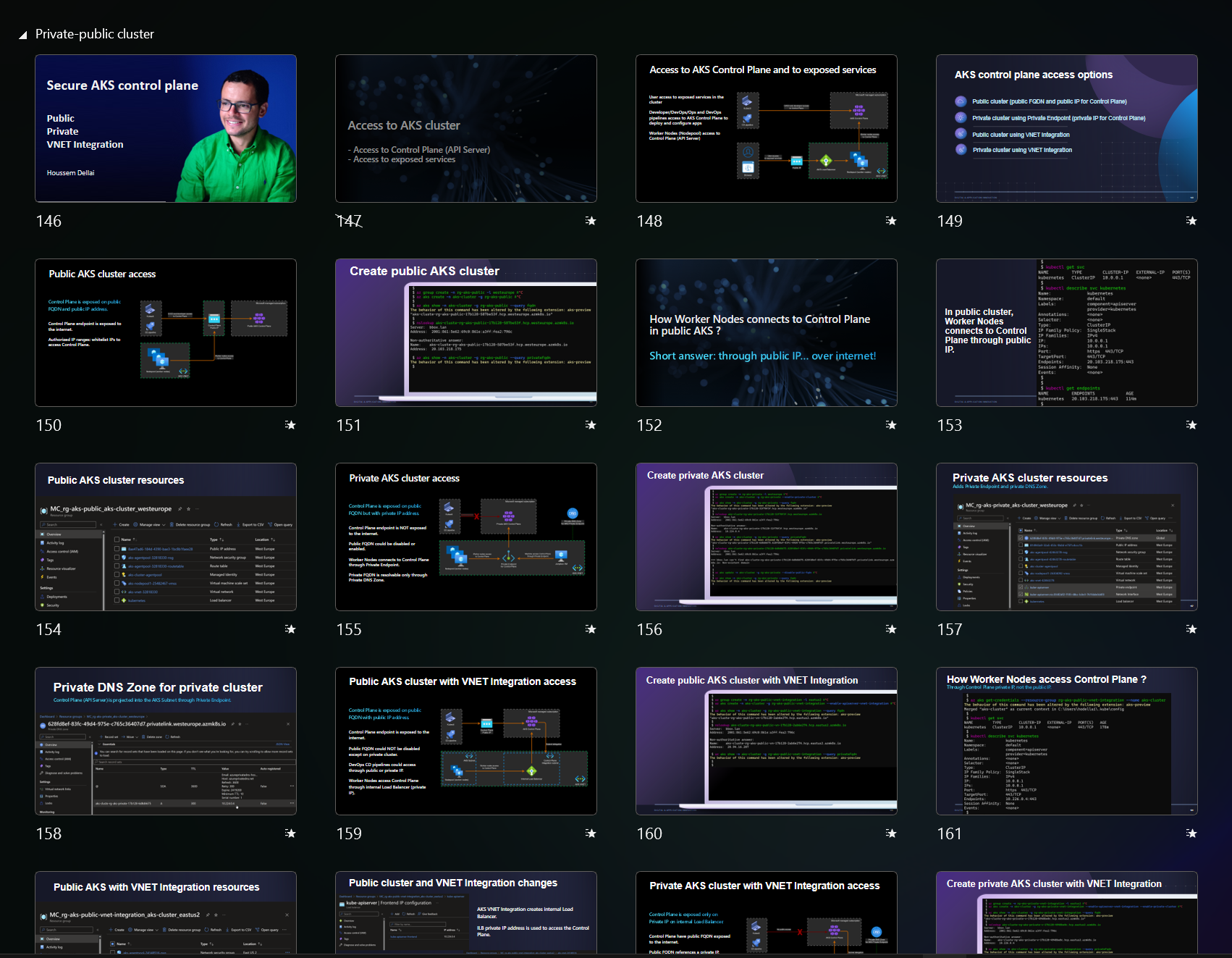
Task: Select Public AKS cluster with VNET Integration access slide
Action: 466,741
